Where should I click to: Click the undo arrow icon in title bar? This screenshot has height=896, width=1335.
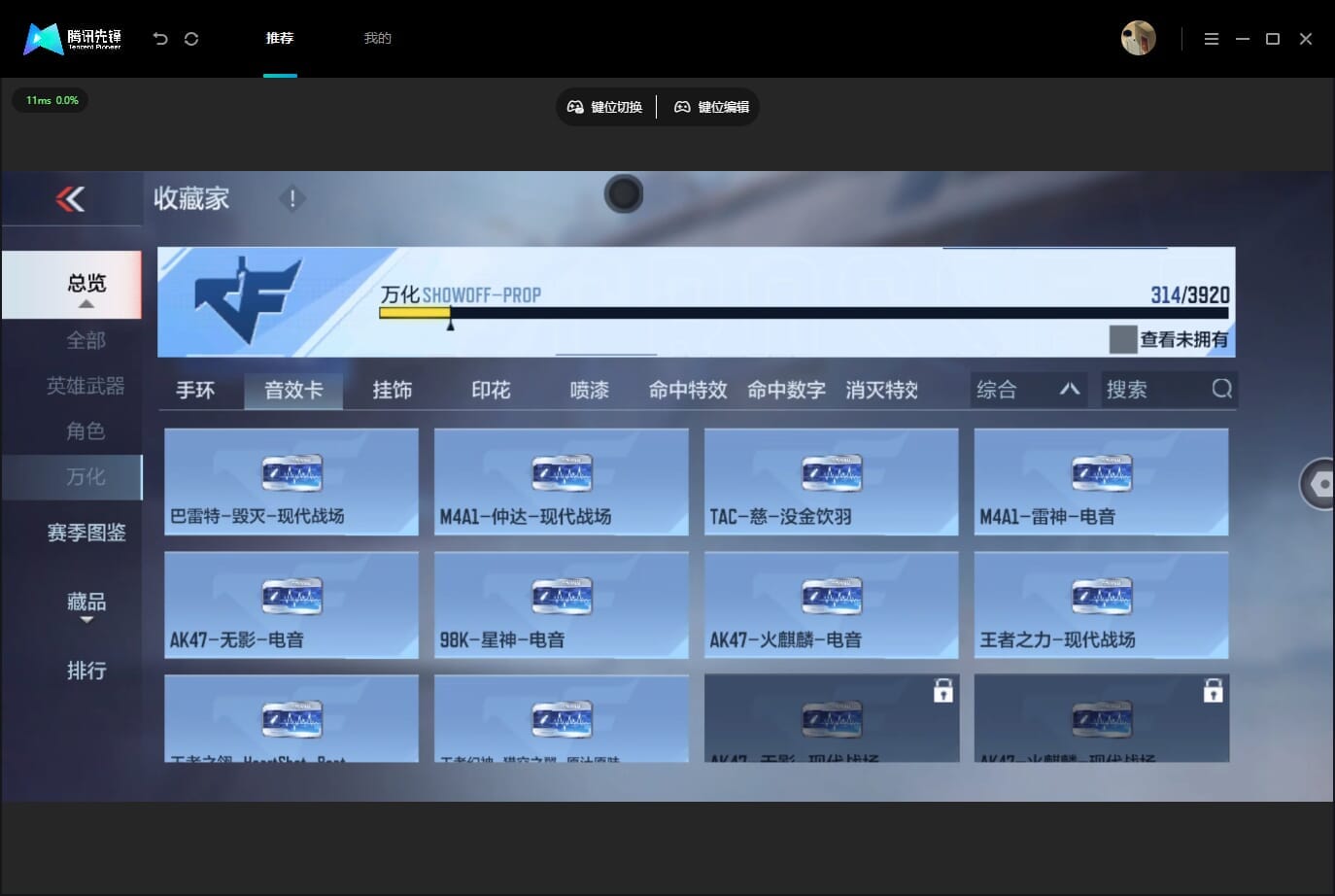click(x=160, y=39)
